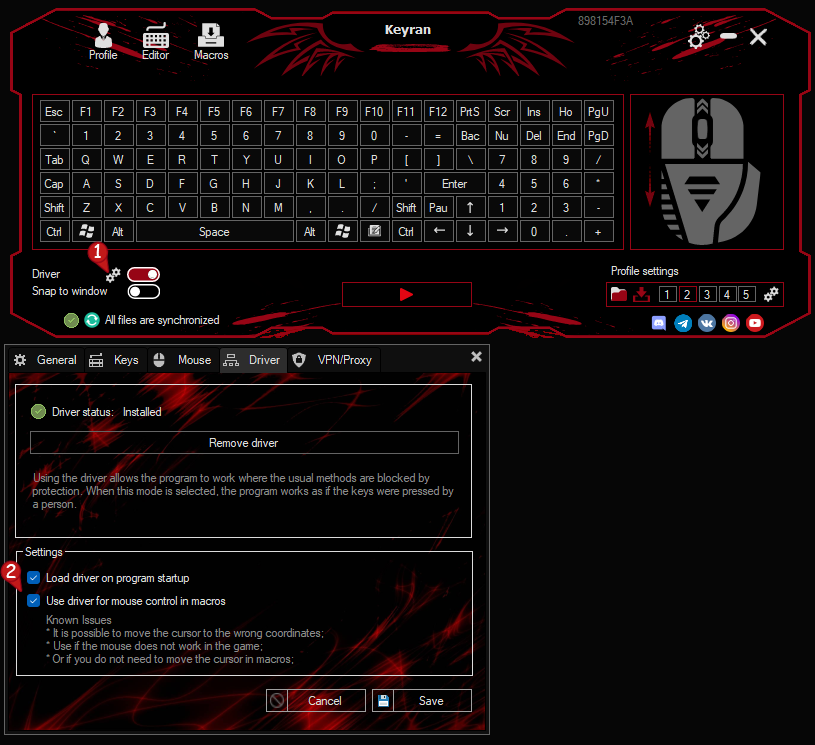Select profile slot 2
The image size is (815, 745).
click(687, 295)
